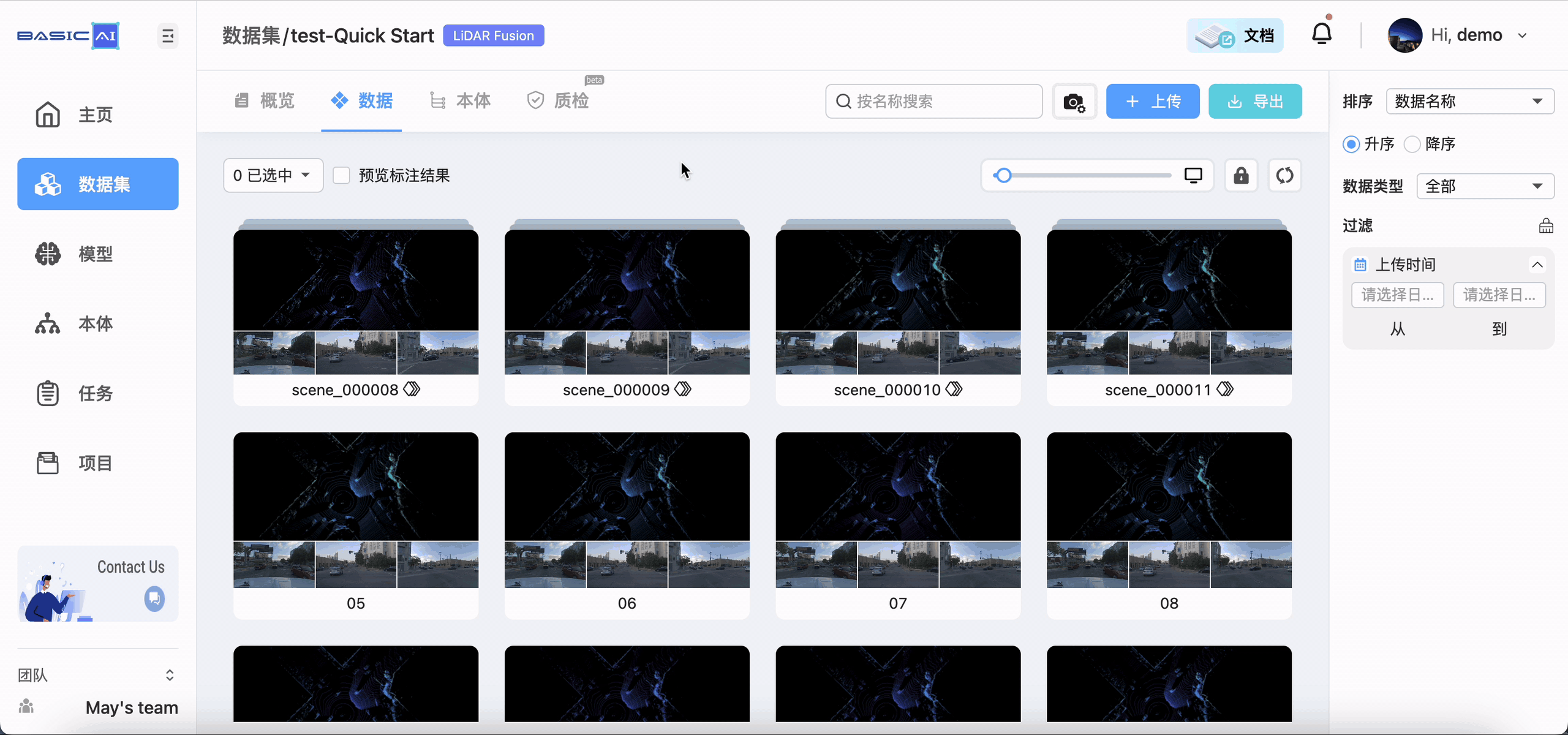Open the 排序 数据名称 sort dropdown
Viewport: 1568px width, 735px height.
tap(1470, 101)
